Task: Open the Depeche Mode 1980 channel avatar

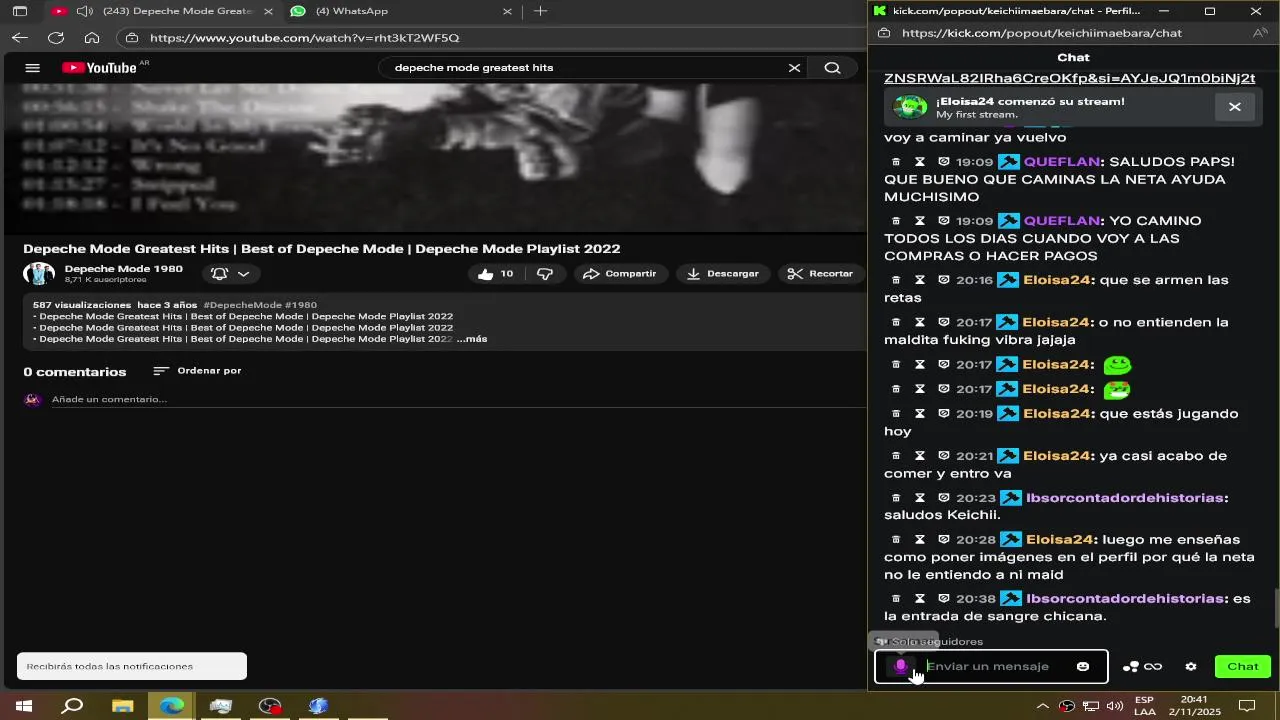Action: [x=39, y=273]
